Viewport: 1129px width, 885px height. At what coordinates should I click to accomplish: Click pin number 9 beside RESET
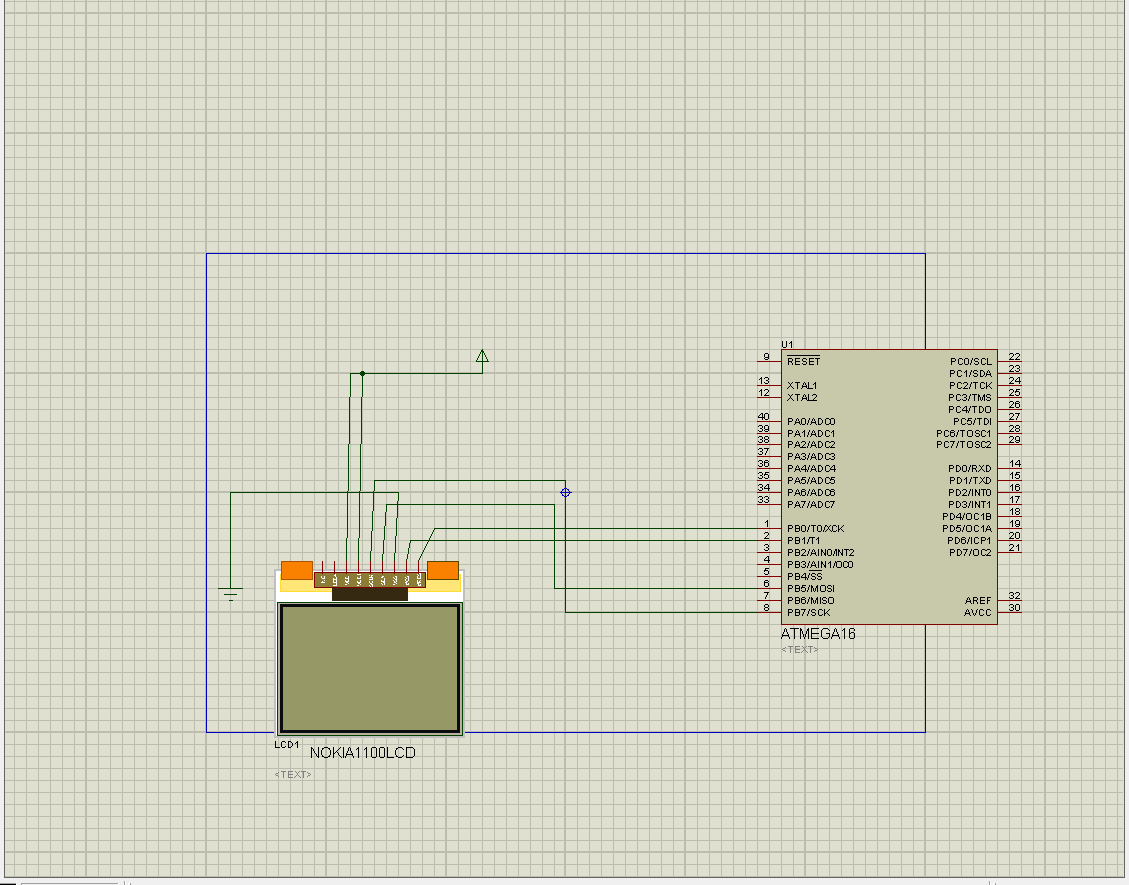pos(767,356)
